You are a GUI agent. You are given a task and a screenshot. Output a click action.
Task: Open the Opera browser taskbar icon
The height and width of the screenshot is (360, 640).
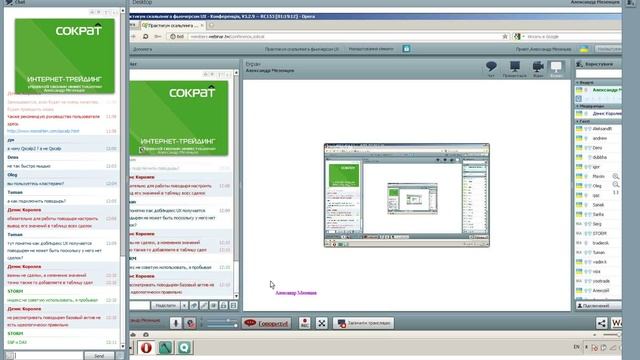(x=146, y=347)
